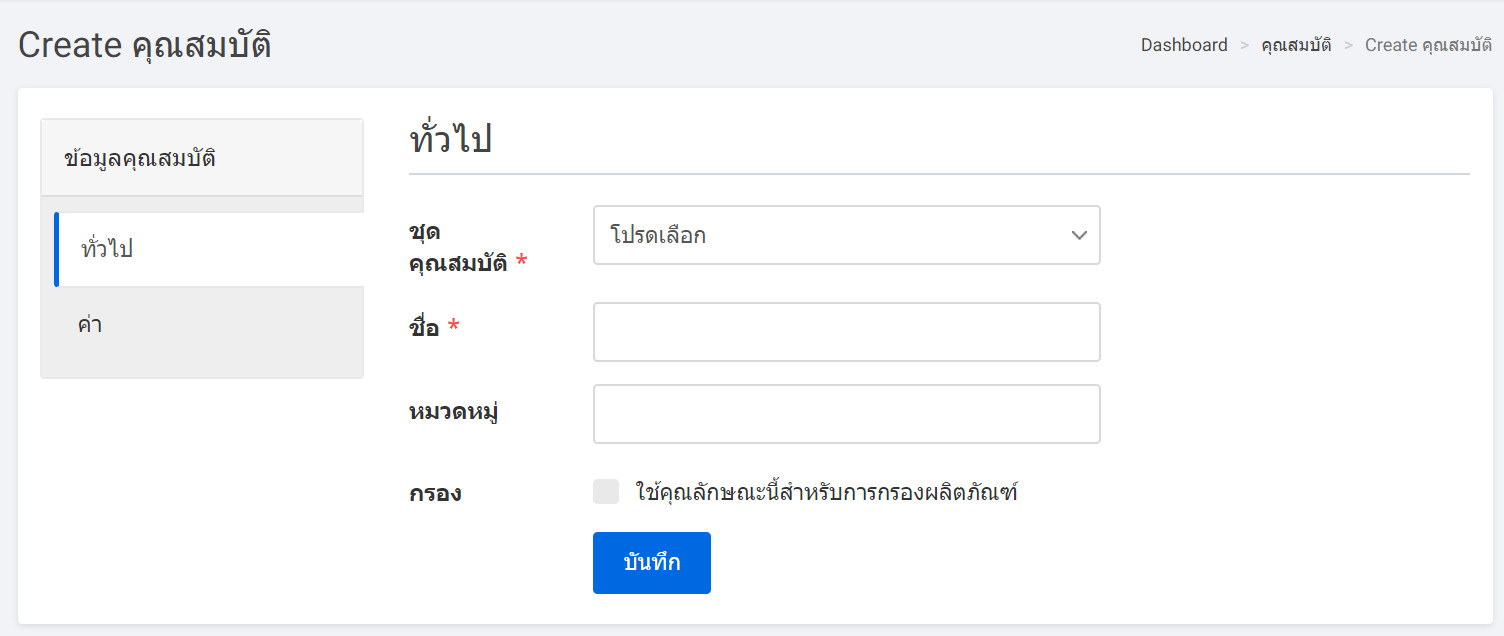Open the คุณสมบัติ breadcrumb link

pos(1296,45)
